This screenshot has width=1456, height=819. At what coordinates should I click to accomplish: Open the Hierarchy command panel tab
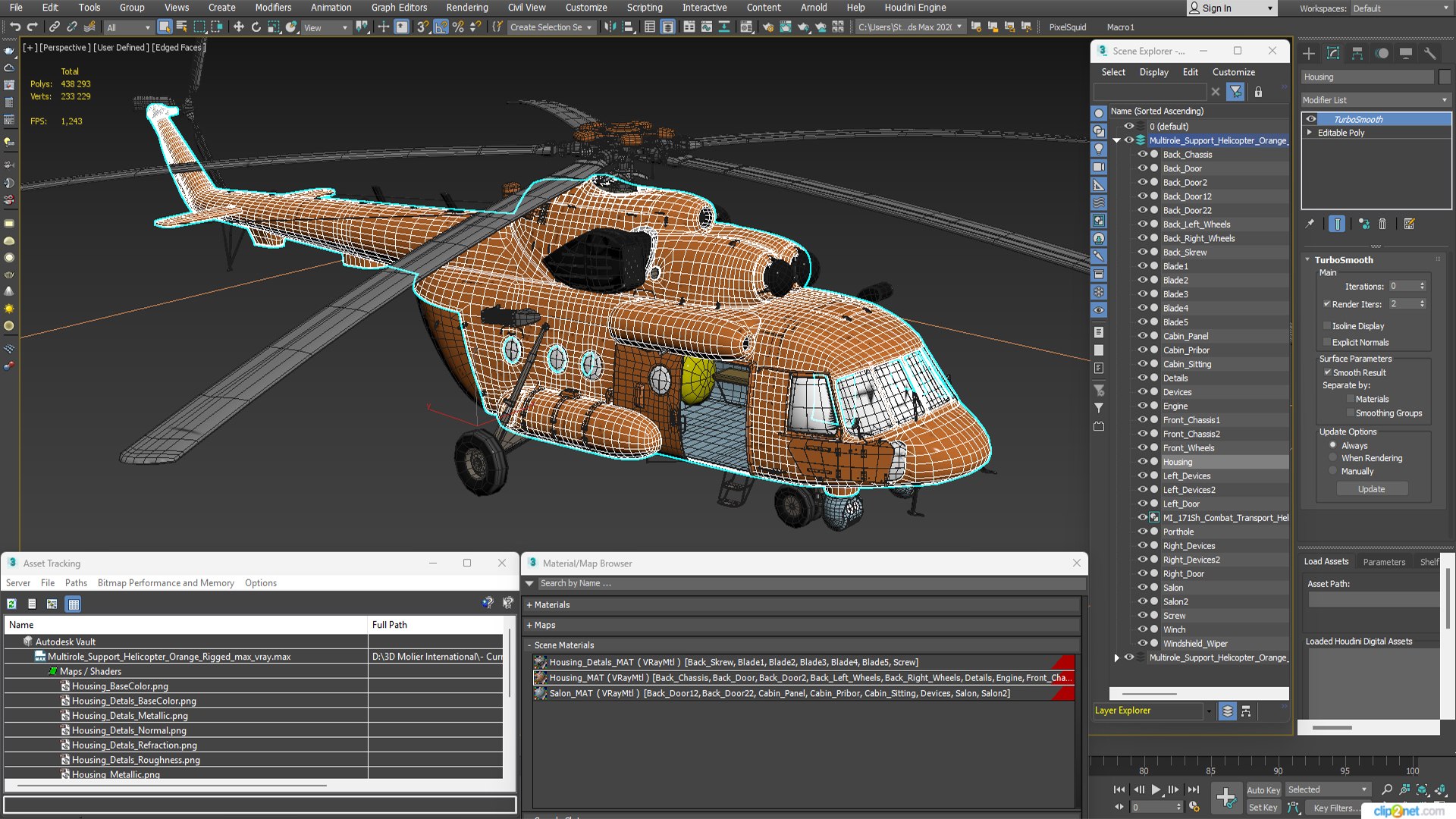[x=1357, y=53]
